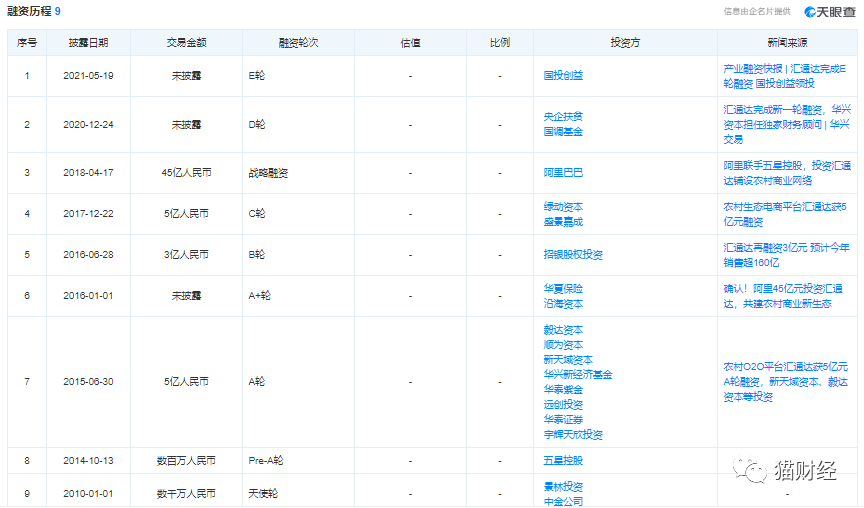This screenshot has height=508, width=864.
Task: Open news link 汇通达完成新一轮融资 华兴资本
Action: 787,125
